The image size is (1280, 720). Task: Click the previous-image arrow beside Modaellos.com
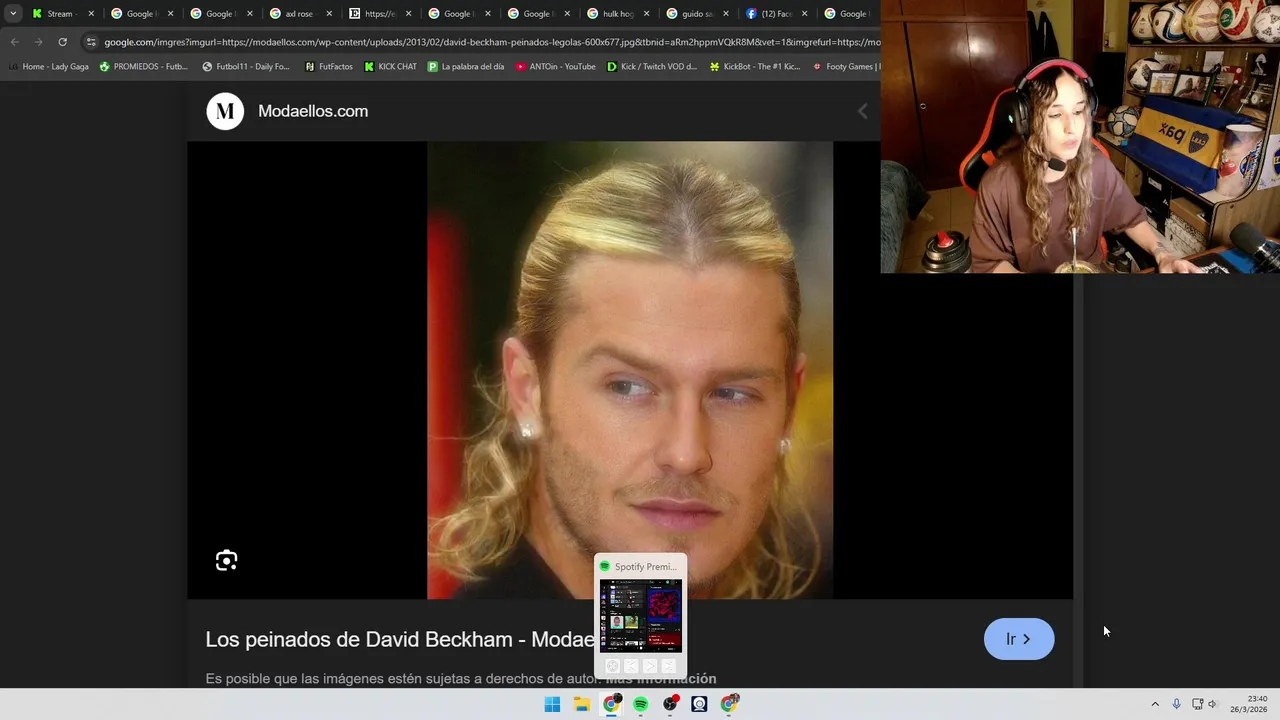click(862, 111)
